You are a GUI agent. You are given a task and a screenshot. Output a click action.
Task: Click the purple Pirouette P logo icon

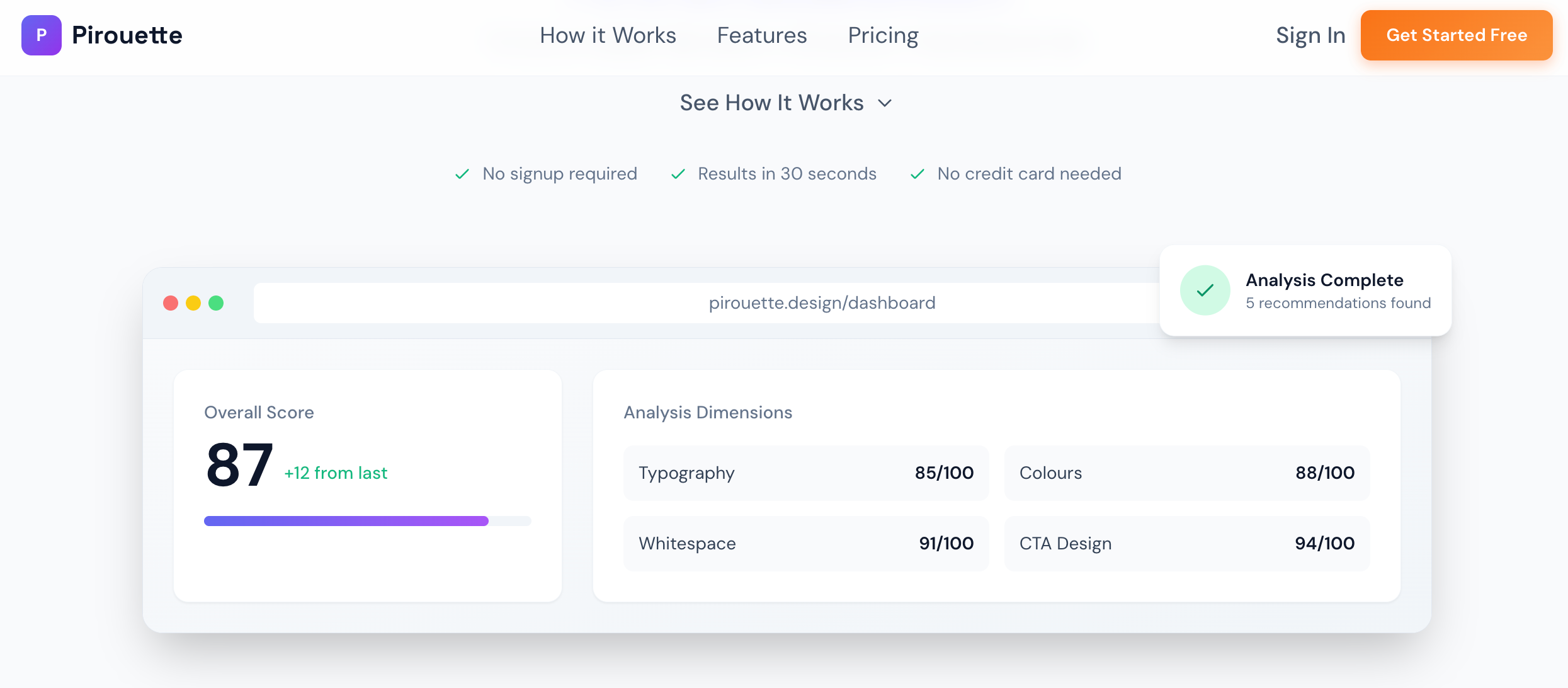click(42, 35)
